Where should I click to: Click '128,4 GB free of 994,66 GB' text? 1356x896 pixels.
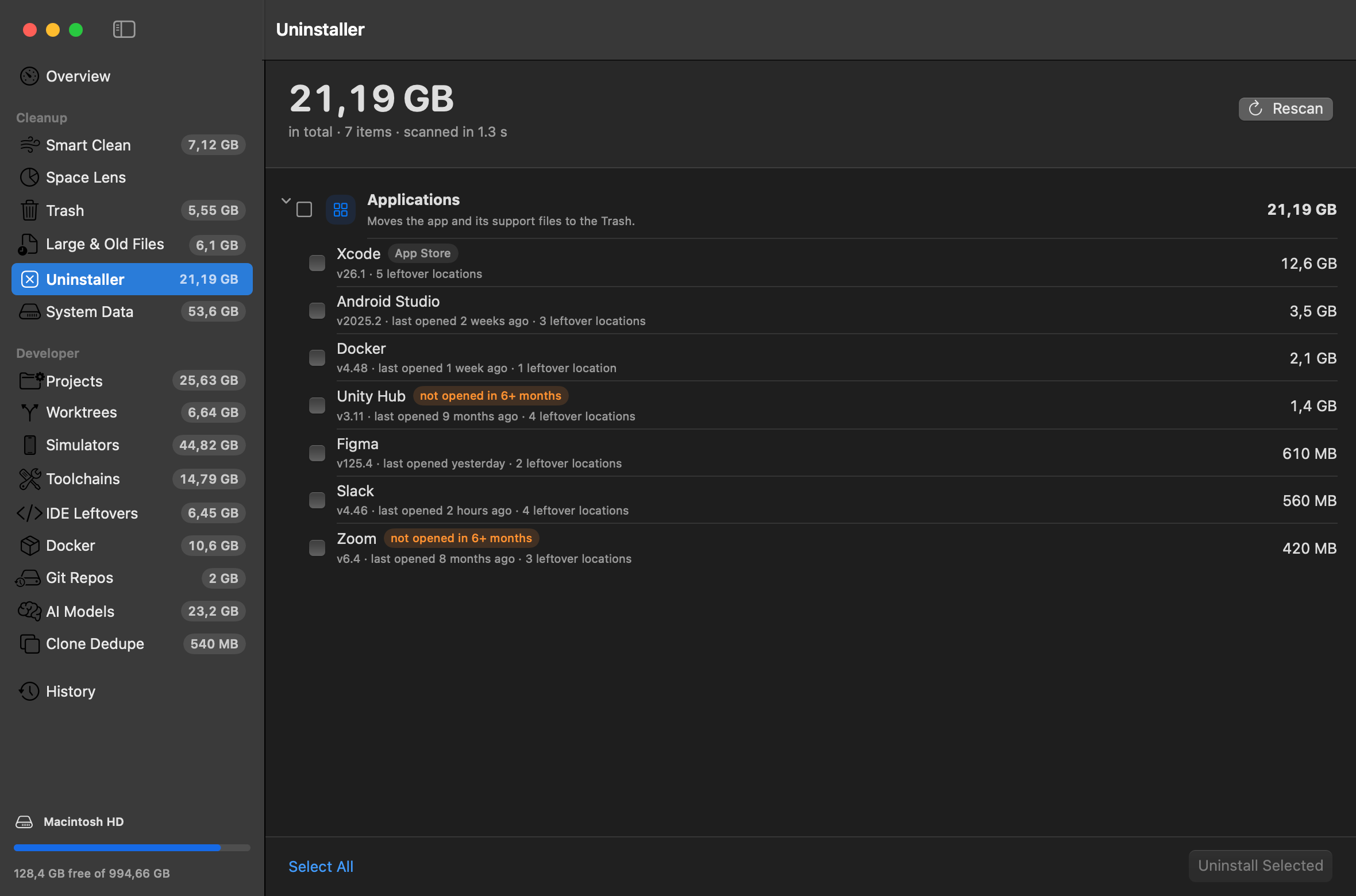[92, 874]
